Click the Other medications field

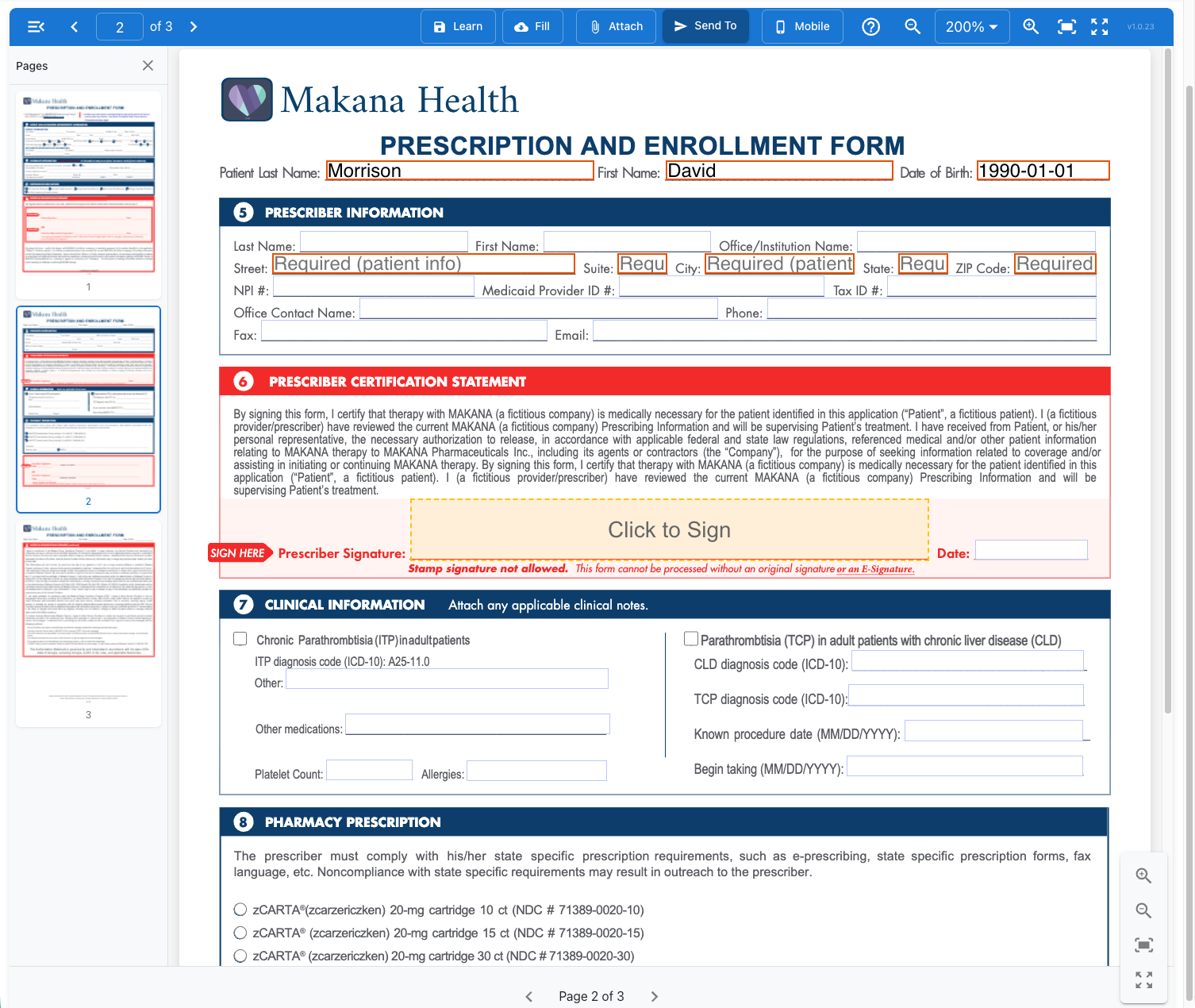tap(478, 725)
